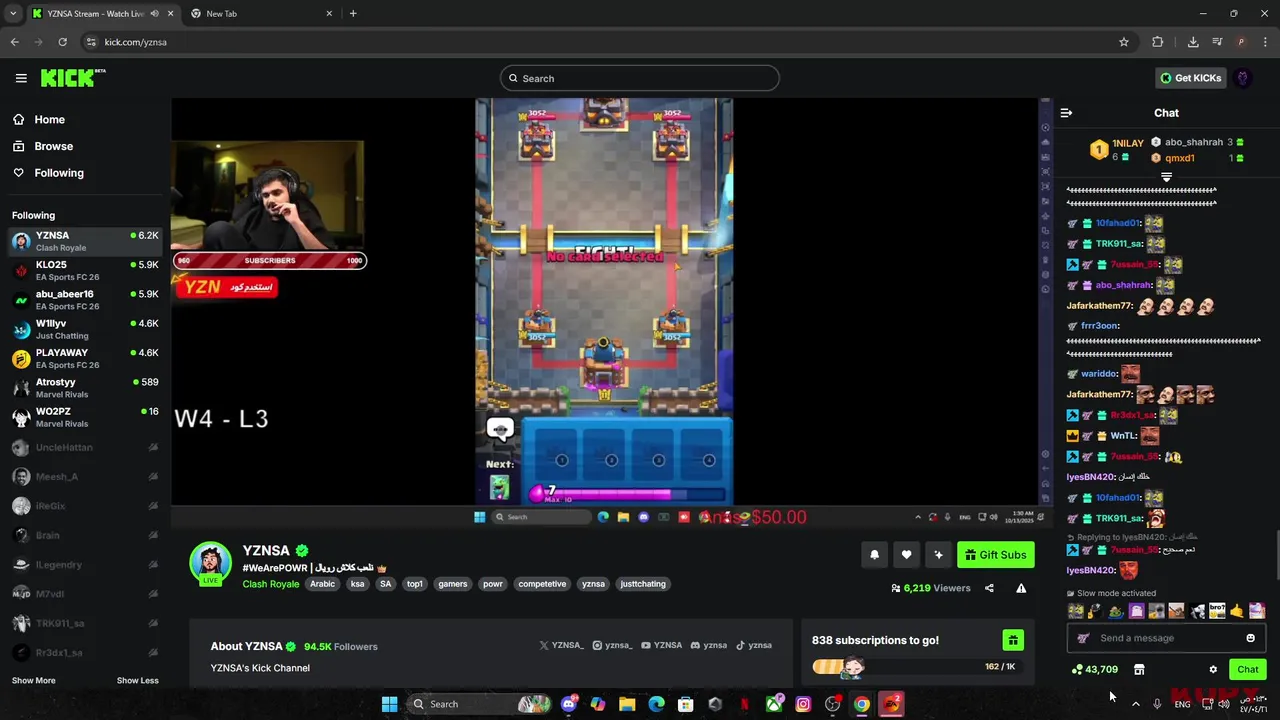Click the YZNSA streamer avatar with LIVE badge
Screen dimensions: 1280x720
[x=210, y=564]
